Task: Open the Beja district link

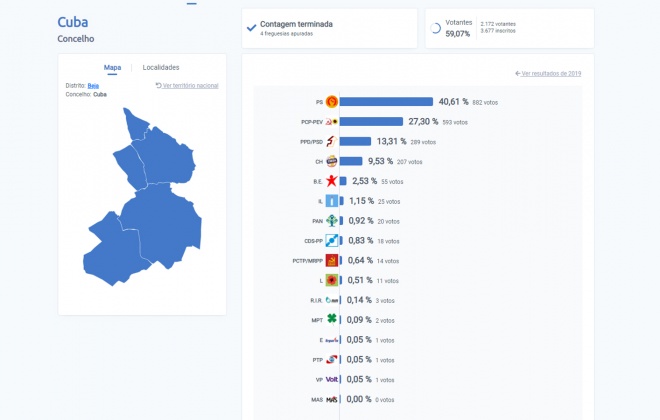Action: point(93,85)
